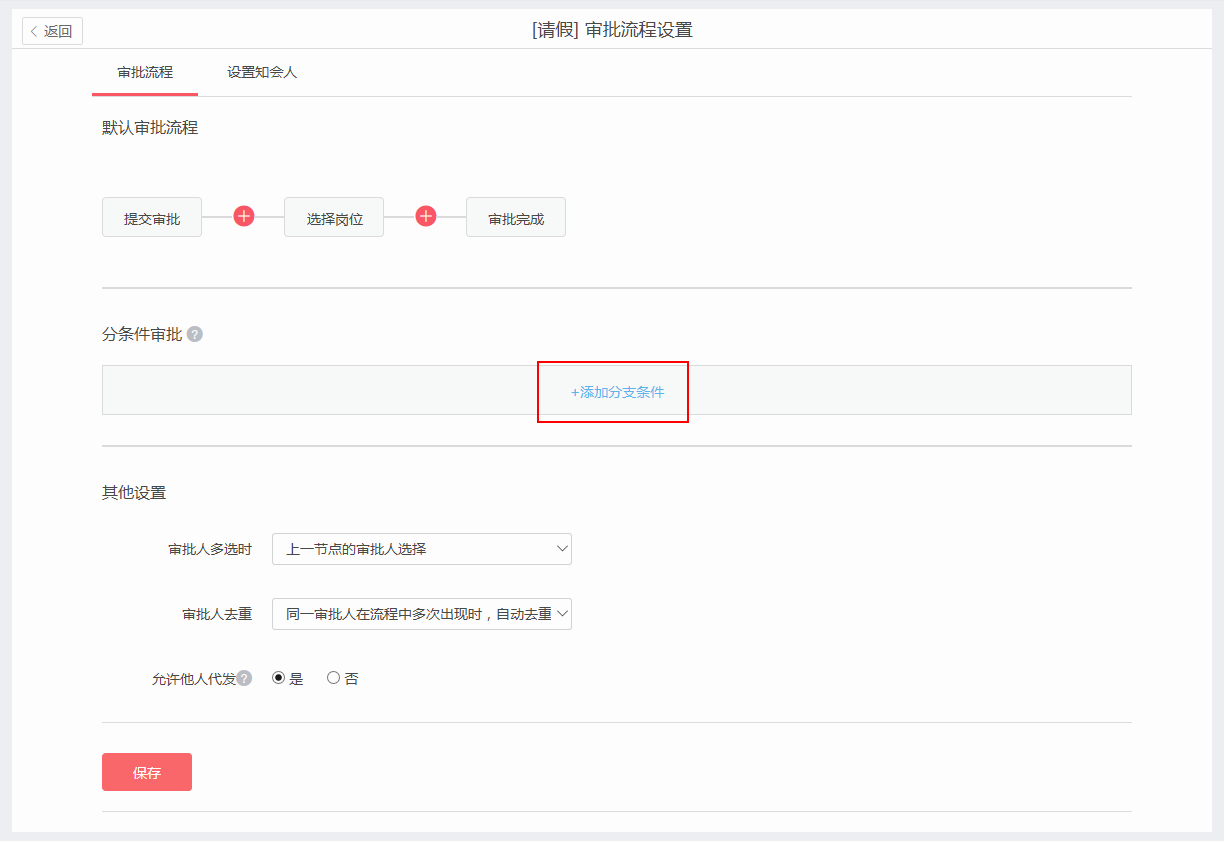Click the 默认审批流程 heading text
This screenshot has width=1224, height=841.
pos(150,128)
